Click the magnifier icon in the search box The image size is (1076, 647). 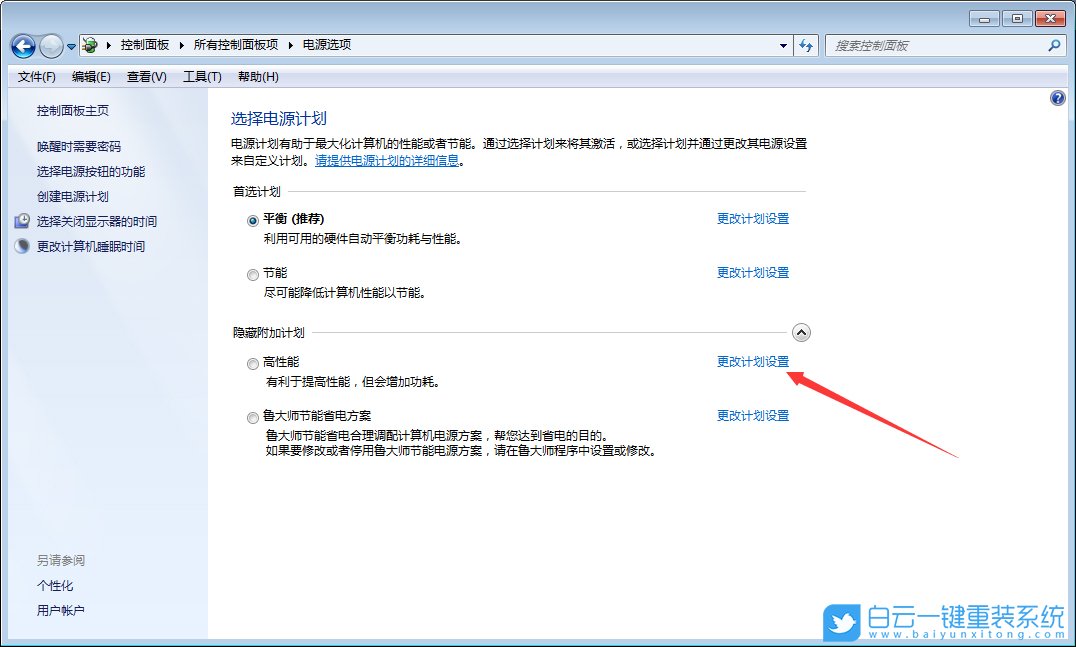[1055, 45]
